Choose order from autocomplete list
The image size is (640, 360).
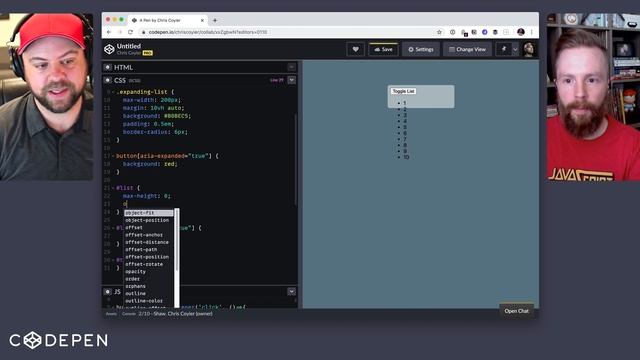coord(149,279)
